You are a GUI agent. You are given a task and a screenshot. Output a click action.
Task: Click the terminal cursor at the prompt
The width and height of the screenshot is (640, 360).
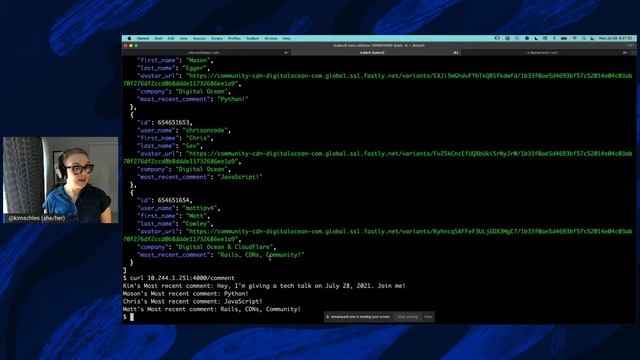(x=132, y=317)
